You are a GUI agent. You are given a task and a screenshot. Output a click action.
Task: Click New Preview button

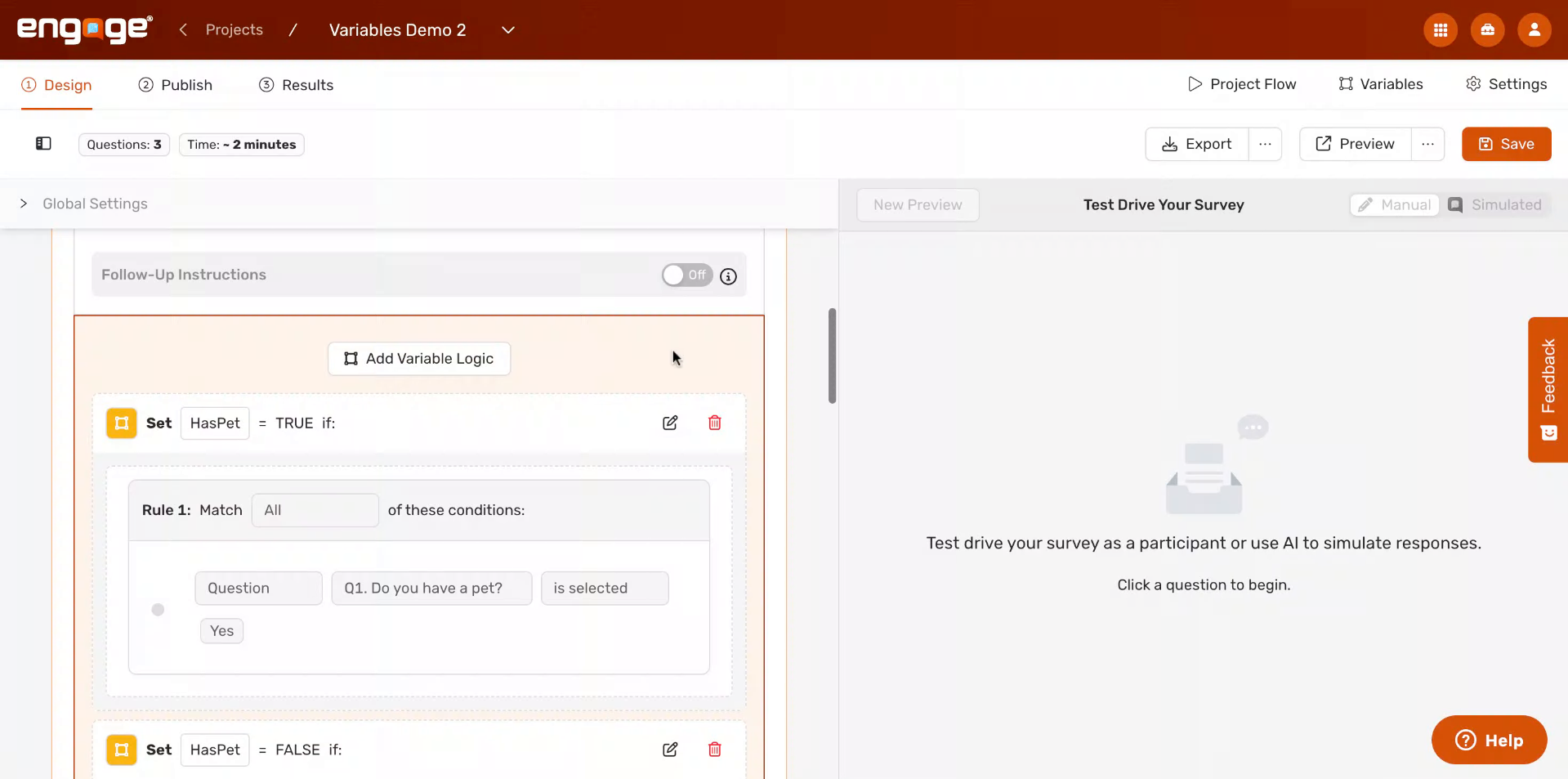pyautogui.click(x=918, y=205)
